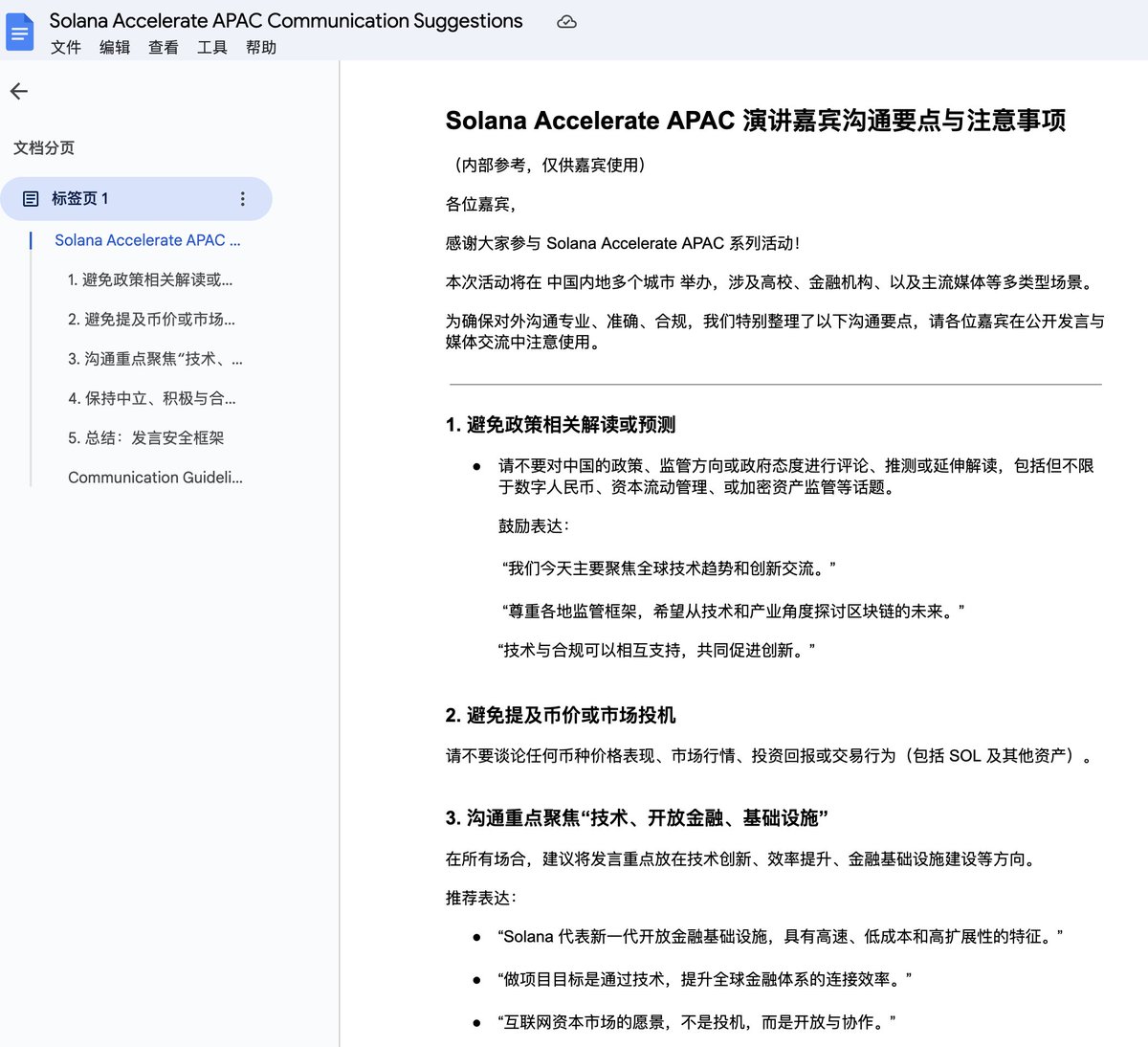Open the 帮助 menu
This screenshot has width=1148, height=1047.
pos(261,47)
